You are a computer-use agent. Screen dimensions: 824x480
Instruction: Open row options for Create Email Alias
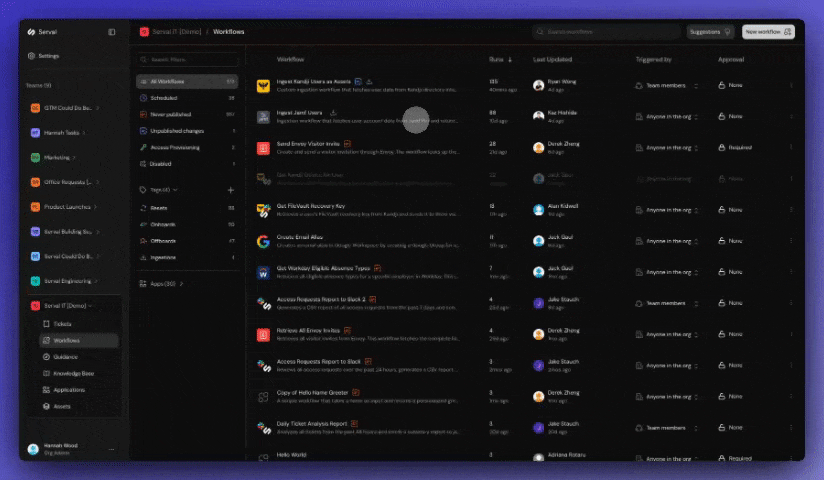click(791, 241)
